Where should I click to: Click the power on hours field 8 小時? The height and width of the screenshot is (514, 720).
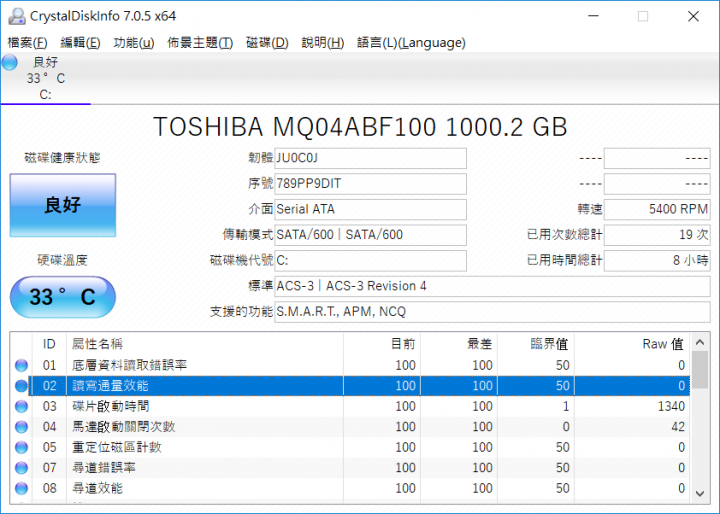point(657,260)
